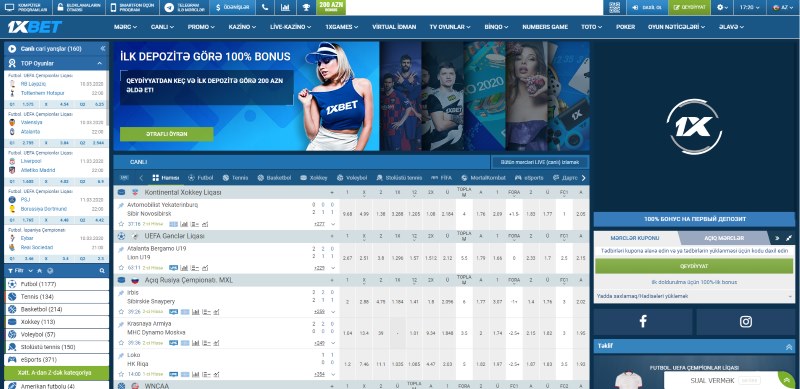The width and height of the screenshot is (800, 389).
Task: Favorite the Atalanta Bergamo U19 match star
Action: (121, 268)
